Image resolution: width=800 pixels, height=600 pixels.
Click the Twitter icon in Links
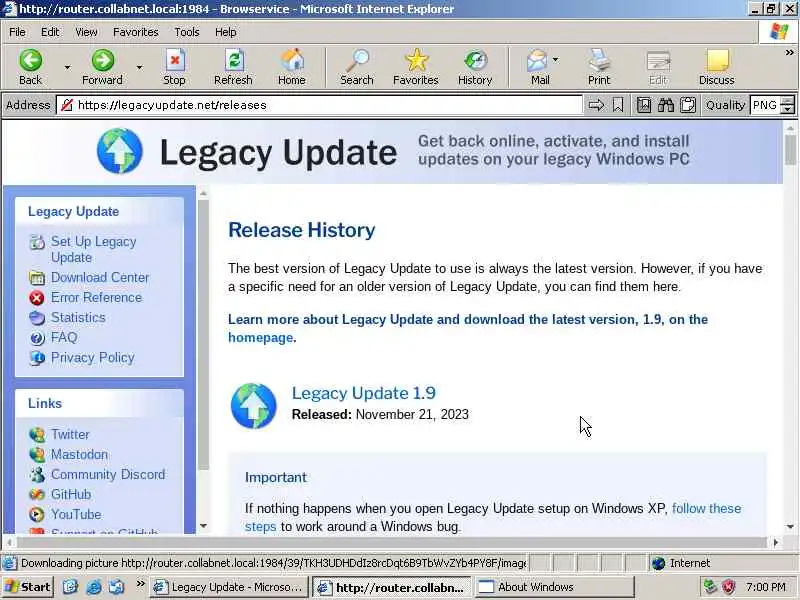(37, 435)
